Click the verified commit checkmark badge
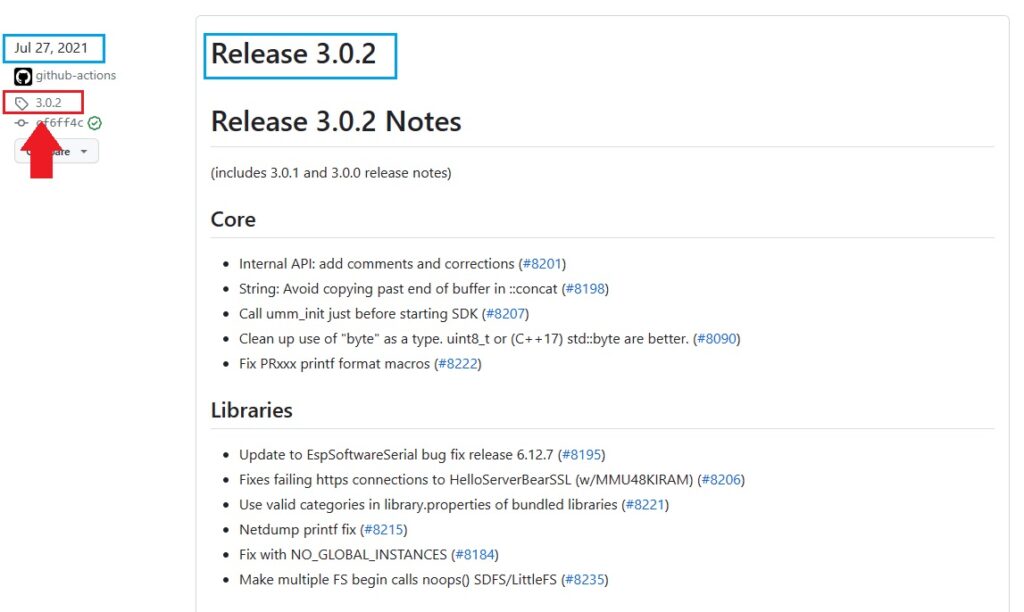 pyautogui.click(x=93, y=123)
